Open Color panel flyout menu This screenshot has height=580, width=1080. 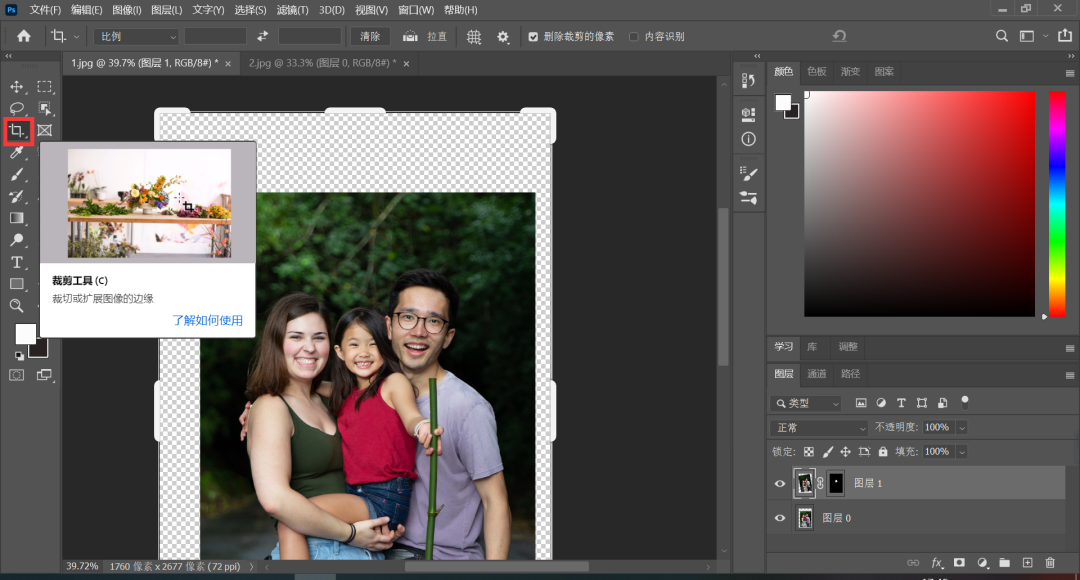click(x=1070, y=73)
